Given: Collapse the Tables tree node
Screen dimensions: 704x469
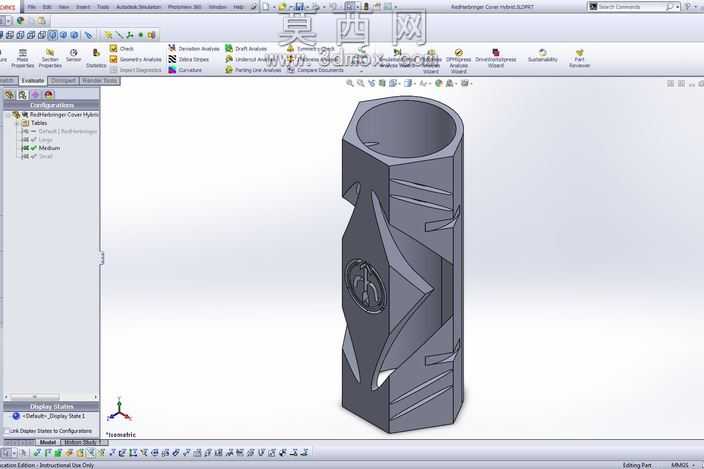Looking at the screenshot, I should tap(17, 123).
